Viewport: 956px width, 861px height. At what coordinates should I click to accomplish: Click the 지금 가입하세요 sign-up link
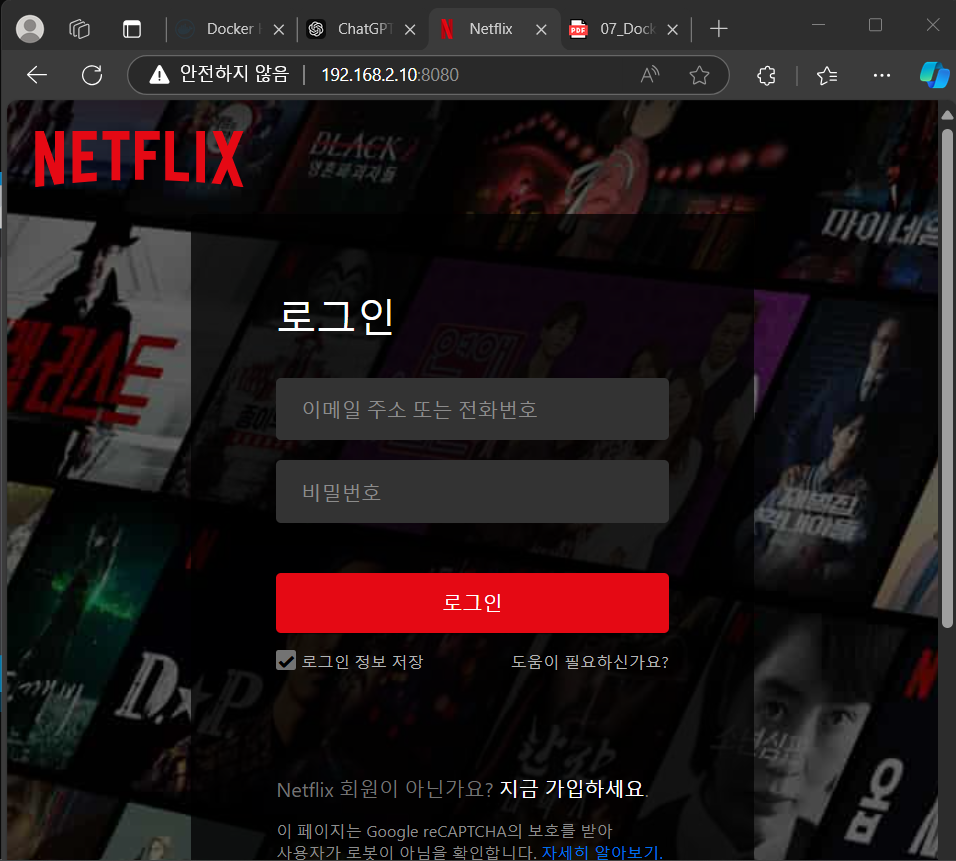click(x=571, y=789)
